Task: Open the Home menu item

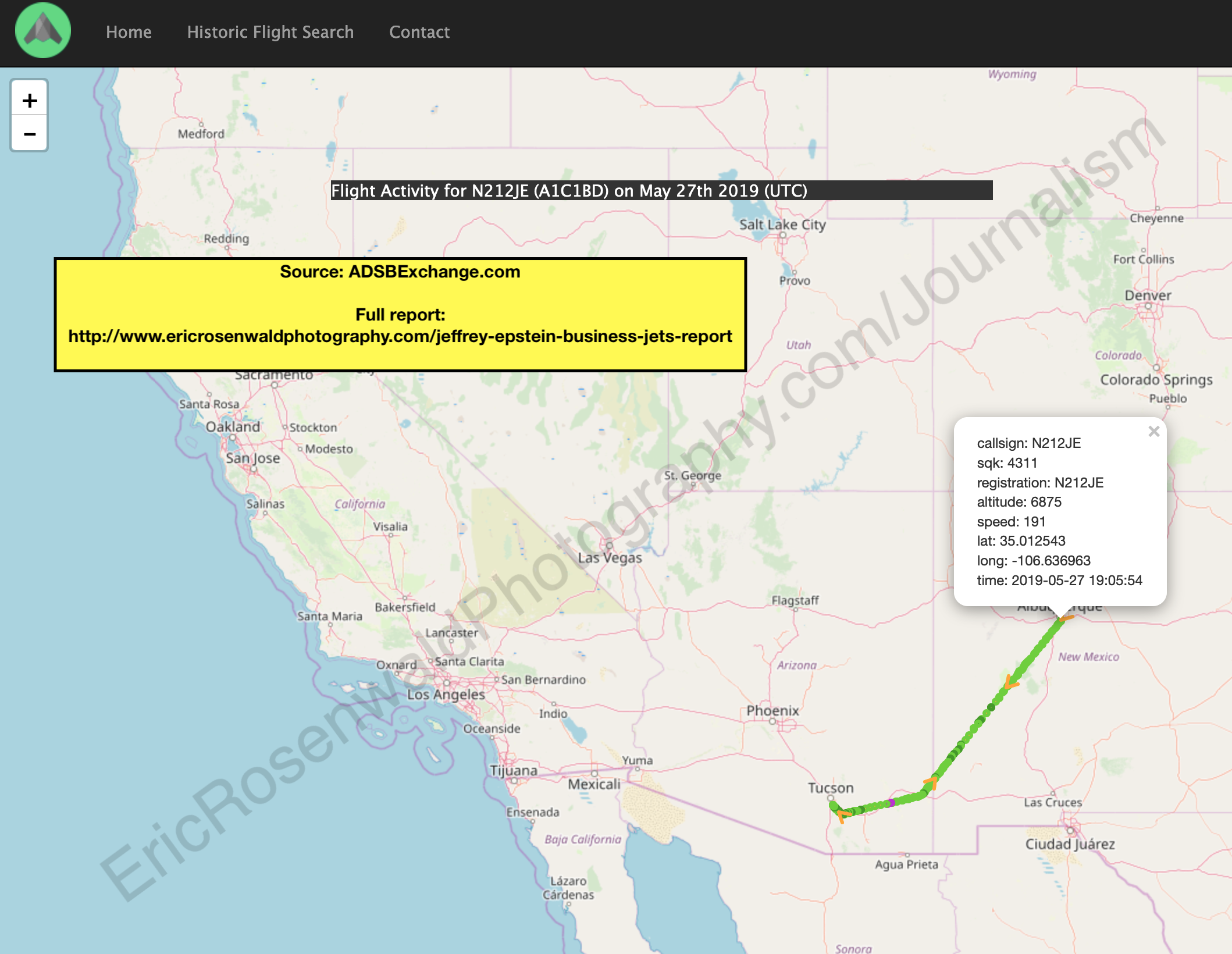Action: (x=129, y=32)
